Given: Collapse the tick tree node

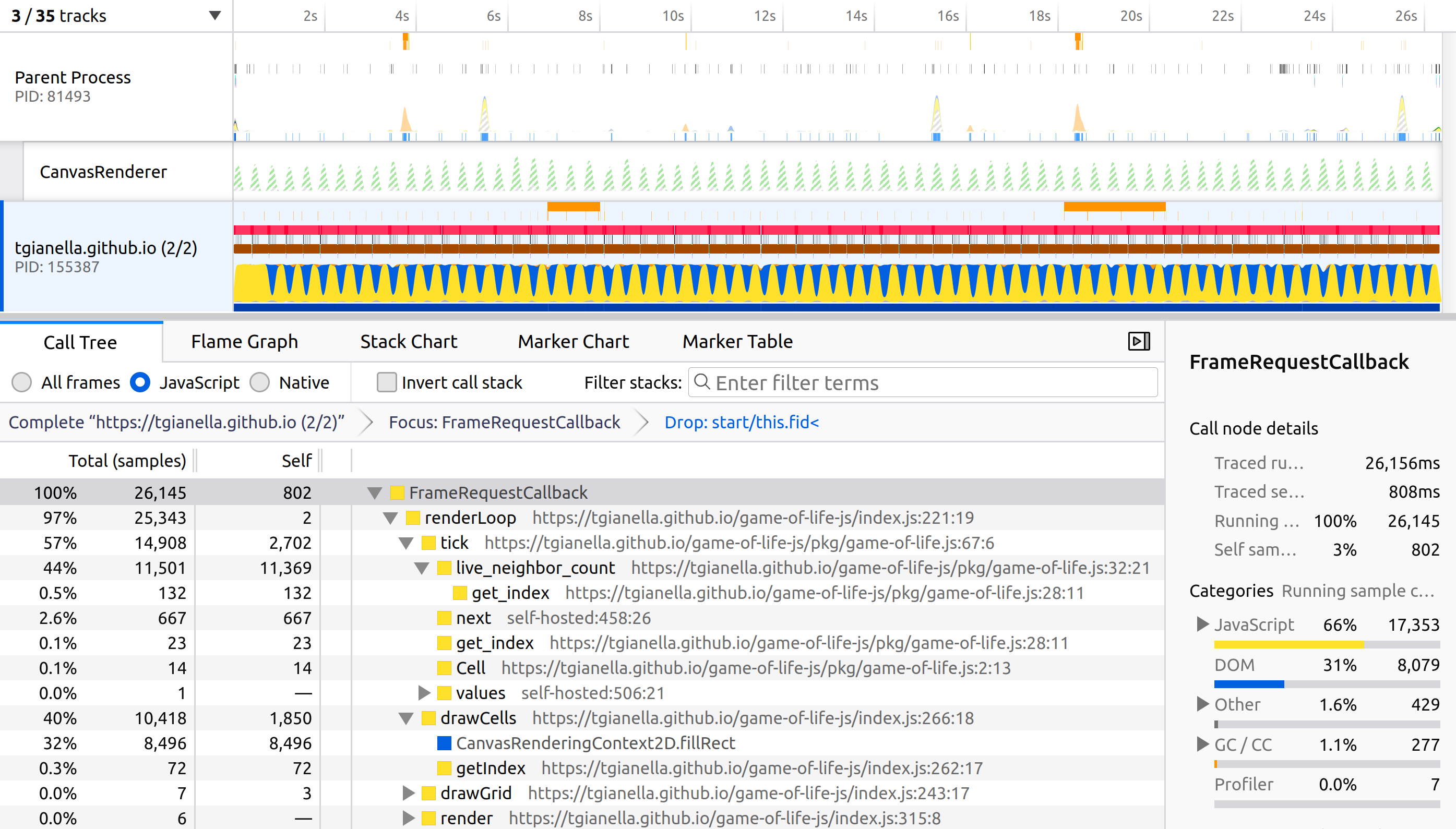Looking at the screenshot, I should coord(406,543).
